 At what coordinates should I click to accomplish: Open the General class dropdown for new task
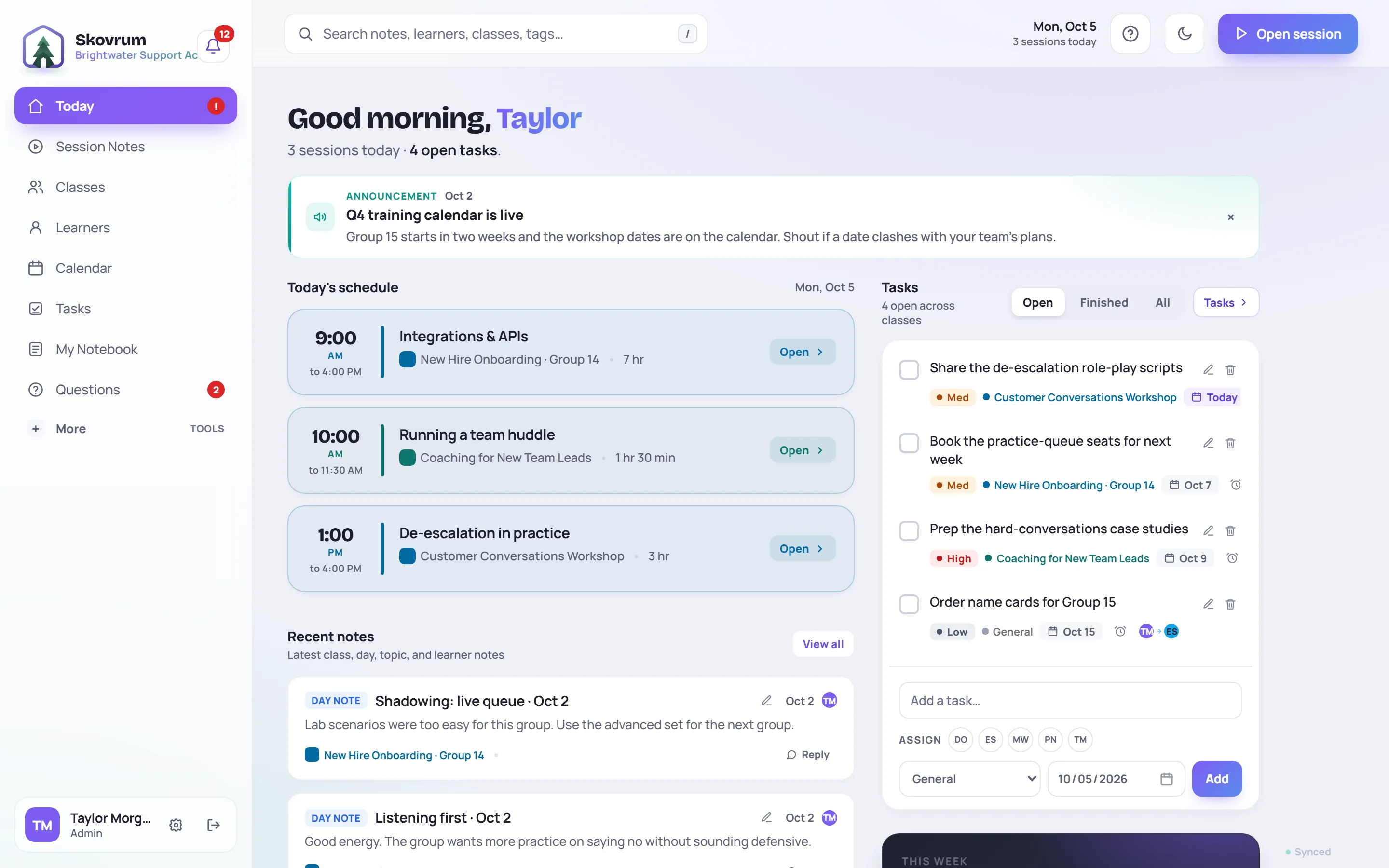point(969,779)
